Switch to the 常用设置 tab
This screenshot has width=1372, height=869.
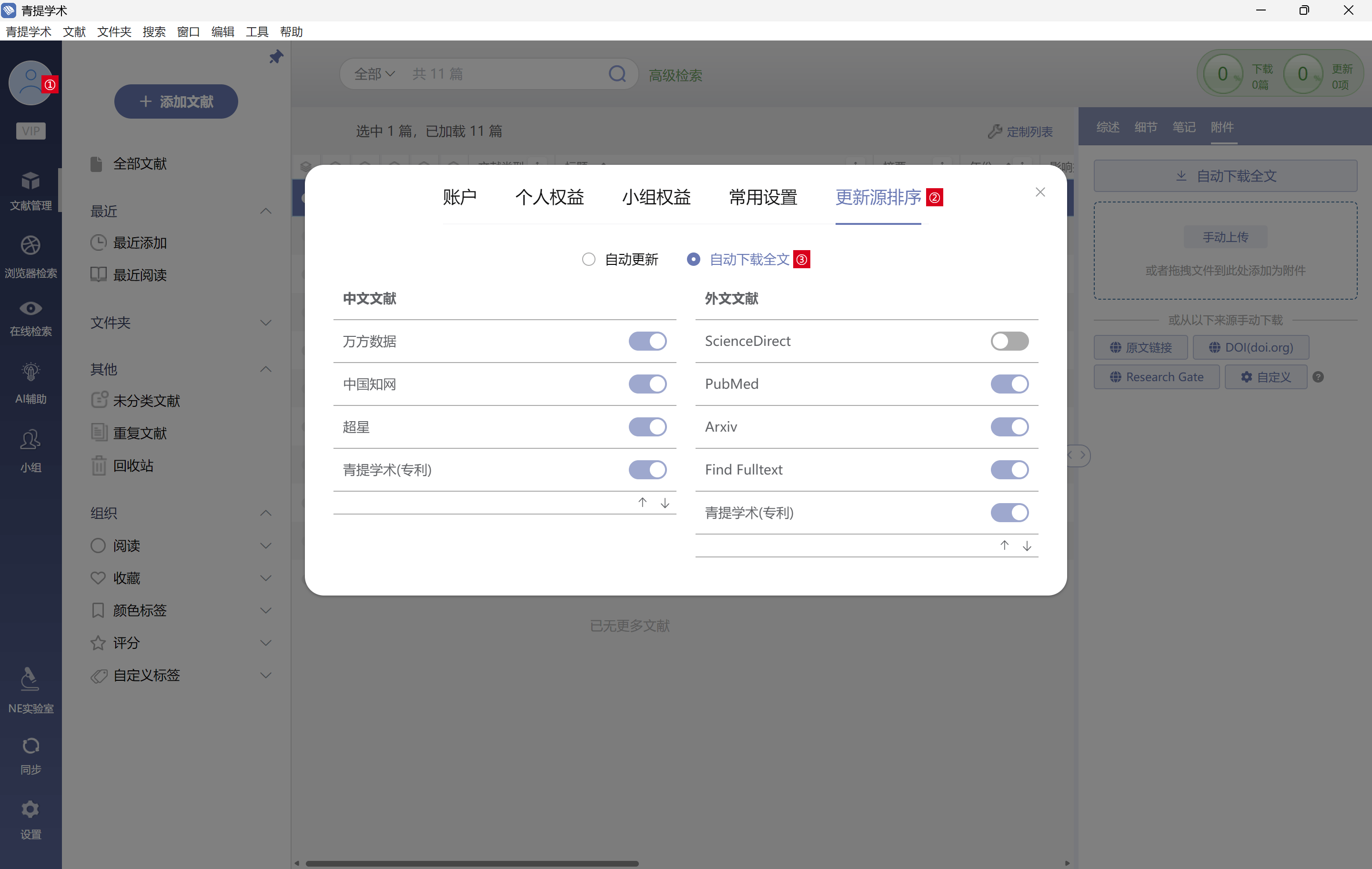point(762,197)
